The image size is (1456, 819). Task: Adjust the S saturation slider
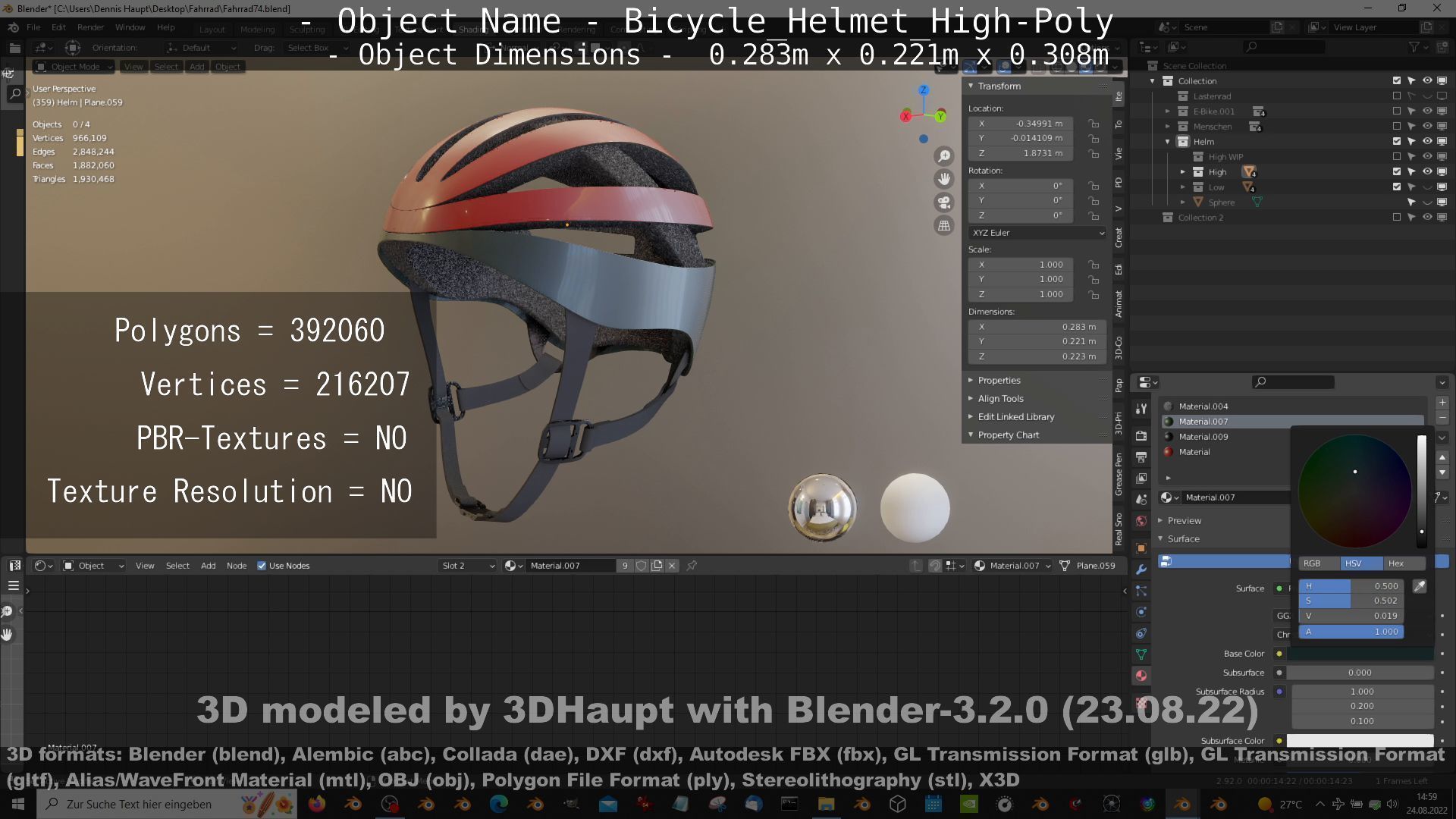tap(1351, 601)
